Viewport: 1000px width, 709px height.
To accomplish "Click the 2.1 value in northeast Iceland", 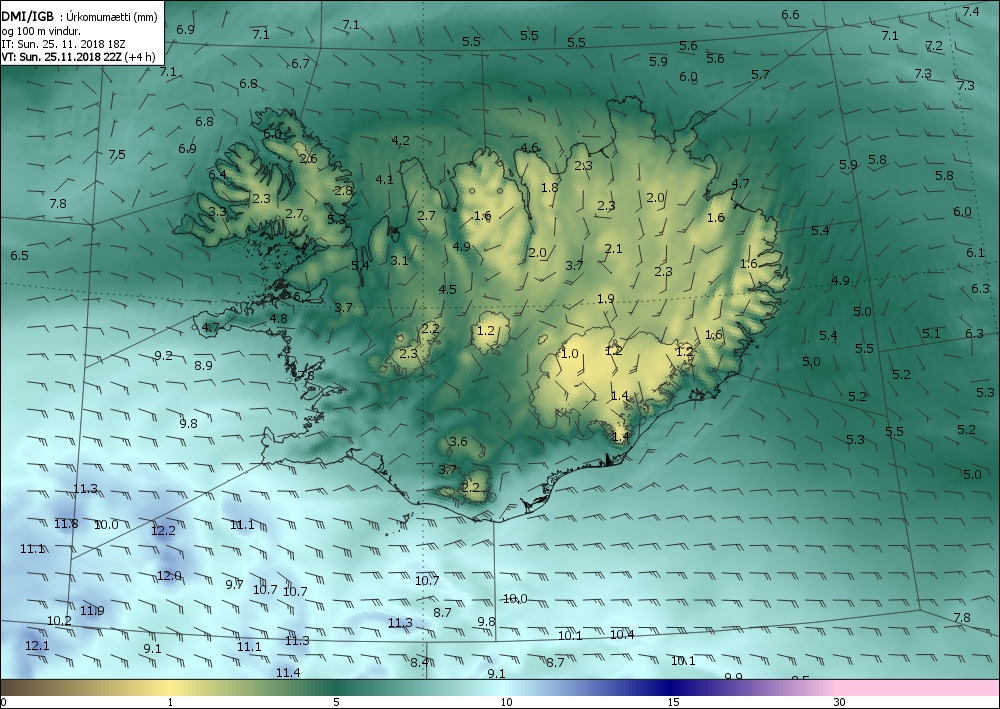I will (613, 249).
